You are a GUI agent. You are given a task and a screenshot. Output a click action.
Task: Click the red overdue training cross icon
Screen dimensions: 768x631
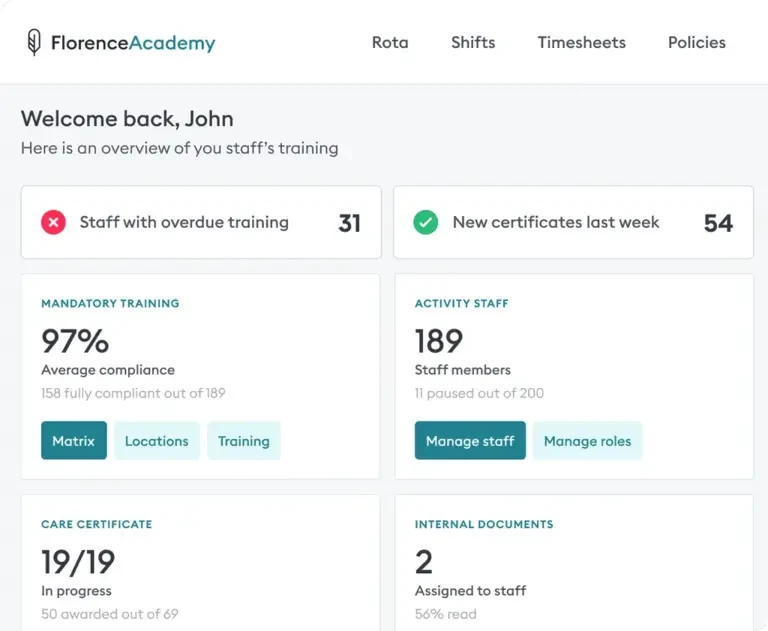point(53,222)
